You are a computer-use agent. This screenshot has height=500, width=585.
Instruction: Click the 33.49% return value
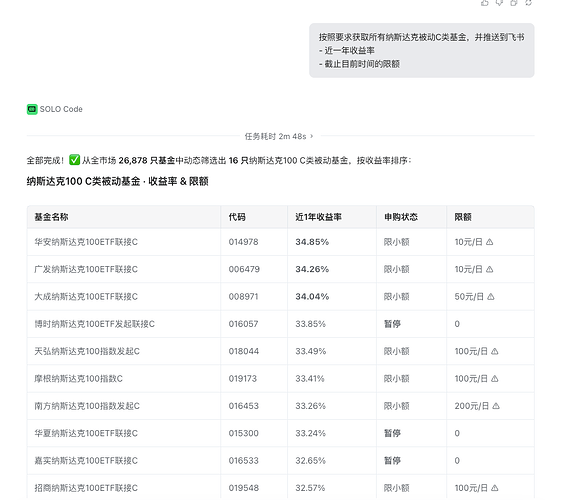coord(311,351)
